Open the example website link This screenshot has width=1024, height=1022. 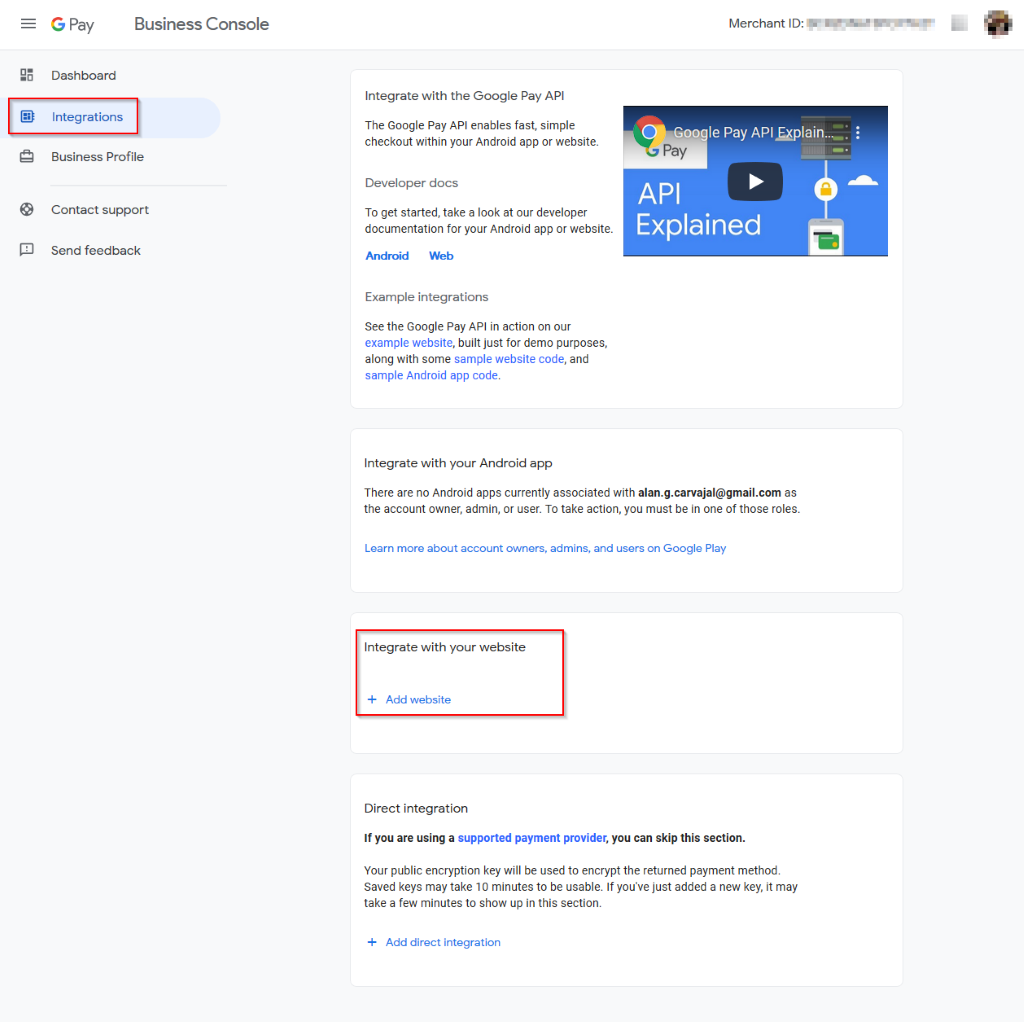click(x=408, y=343)
